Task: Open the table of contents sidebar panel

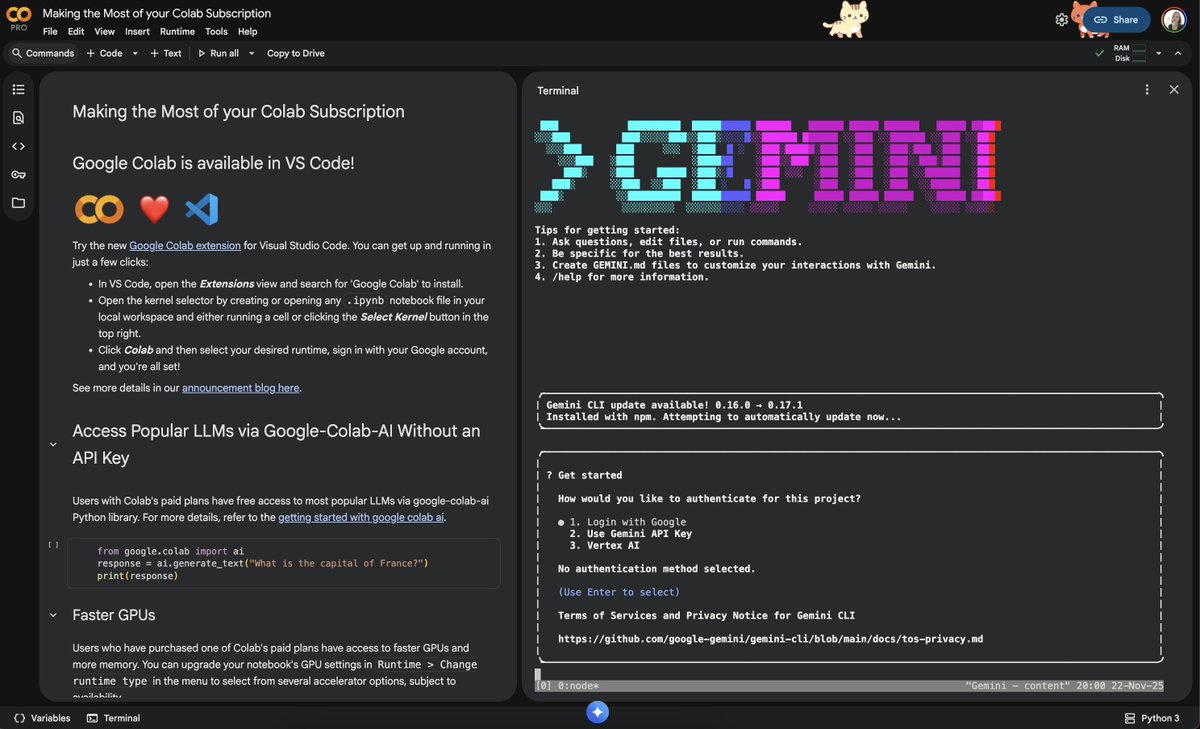Action: [18, 88]
